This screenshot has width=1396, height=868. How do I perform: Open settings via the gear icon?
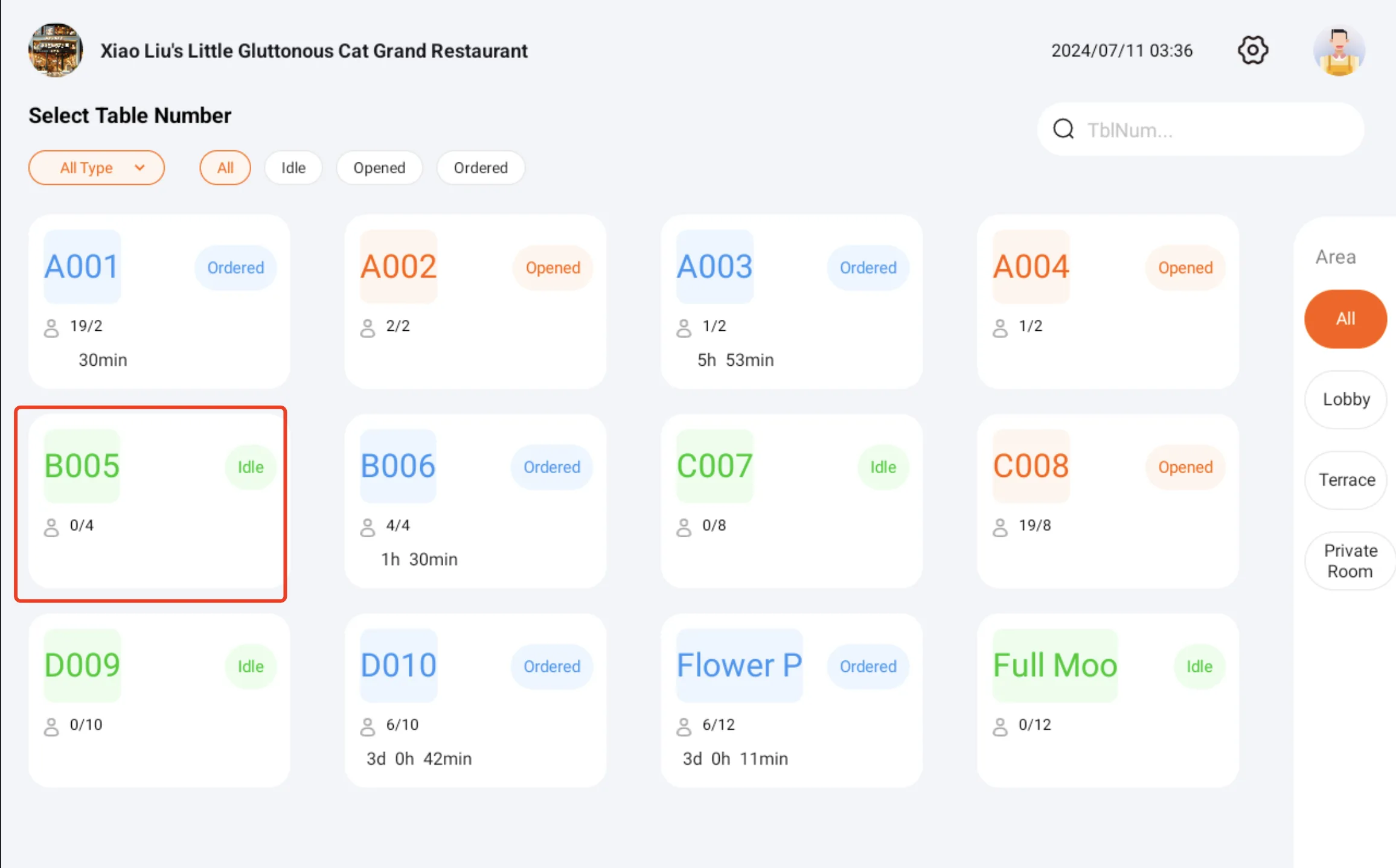pos(1253,50)
